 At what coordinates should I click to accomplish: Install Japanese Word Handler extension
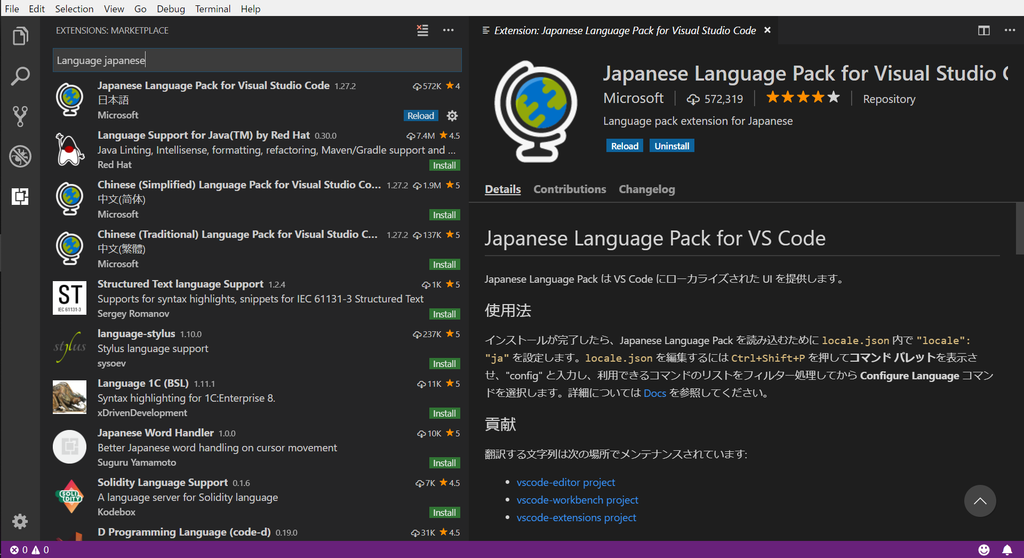coord(444,463)
